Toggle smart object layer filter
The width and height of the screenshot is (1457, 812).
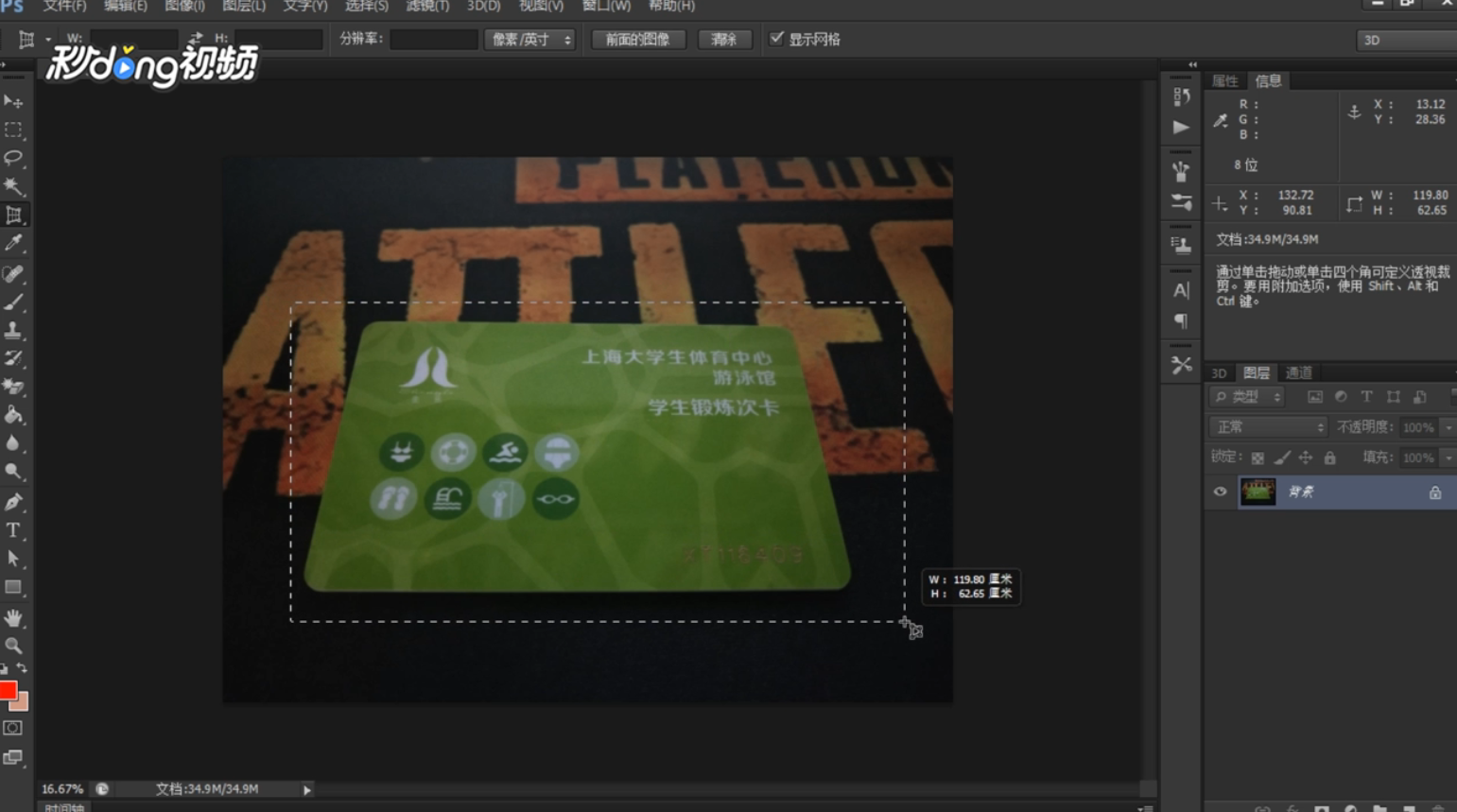point(1420,397)
